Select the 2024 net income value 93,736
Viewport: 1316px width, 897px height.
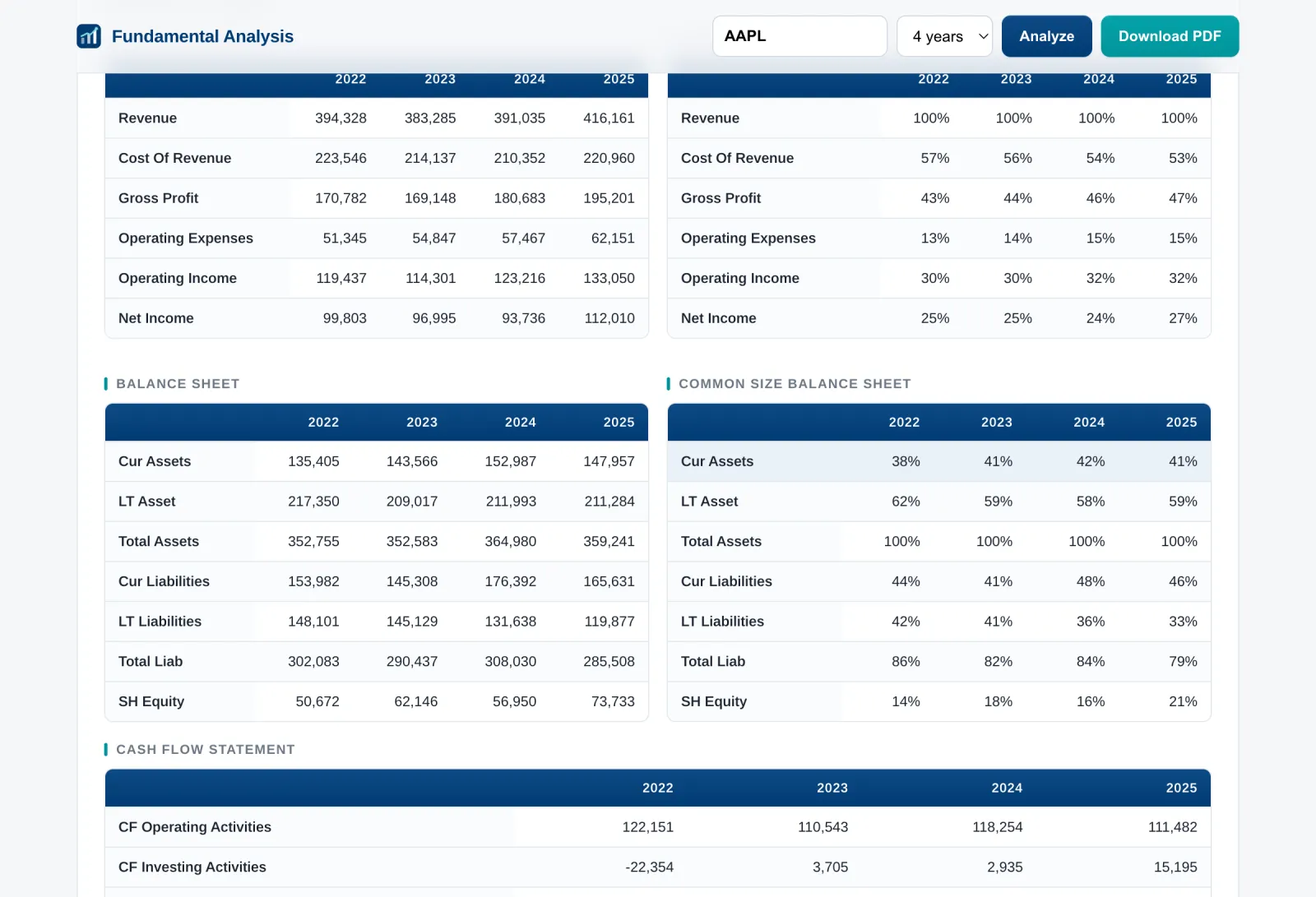click(523, 318)
